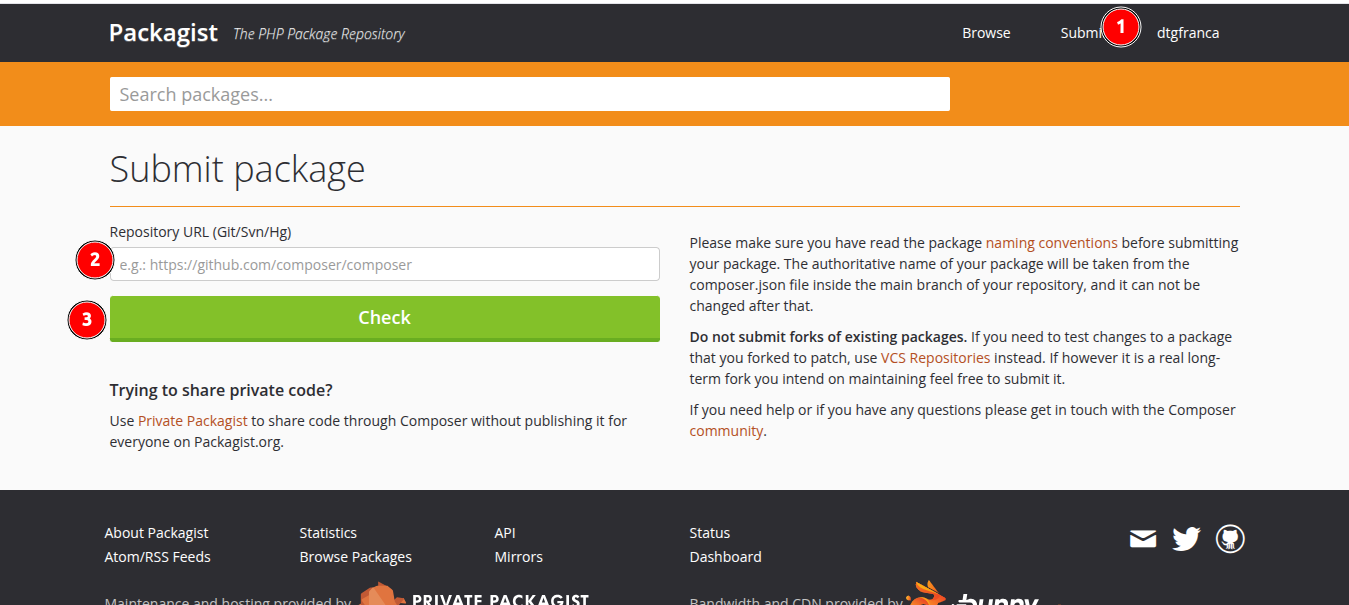The height and width of the screenshot is (605, 1349).
Task: Click the Packagist logo in the header
Action: [x=163, y=33]
